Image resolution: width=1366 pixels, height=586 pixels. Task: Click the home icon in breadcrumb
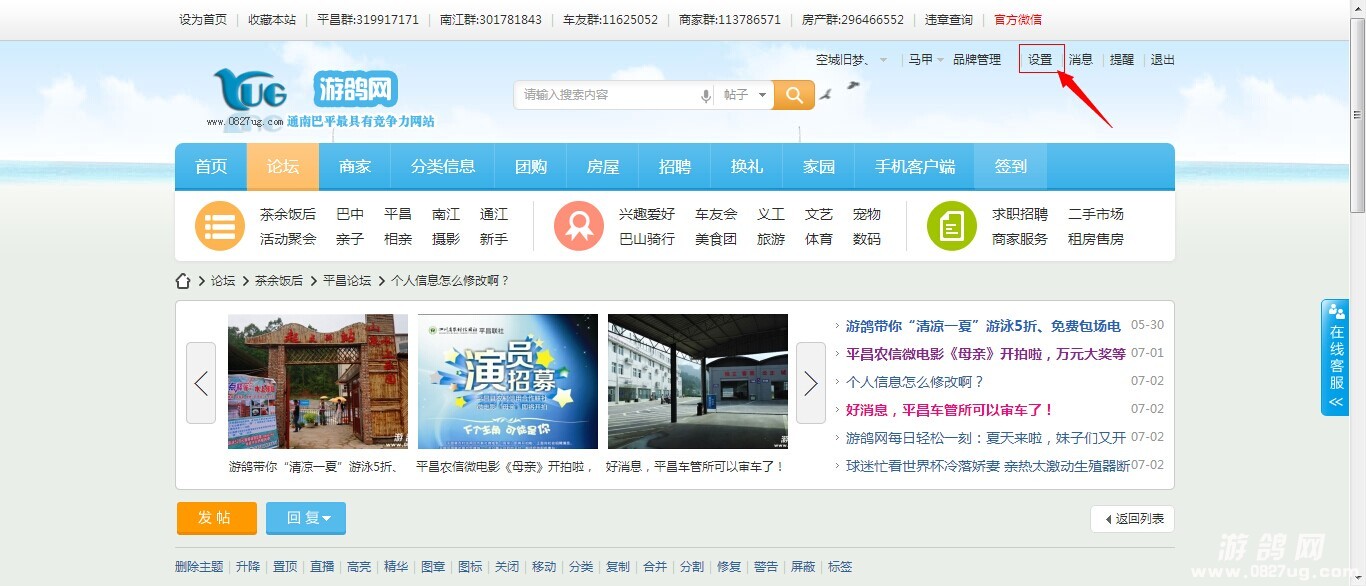point(183,281)
